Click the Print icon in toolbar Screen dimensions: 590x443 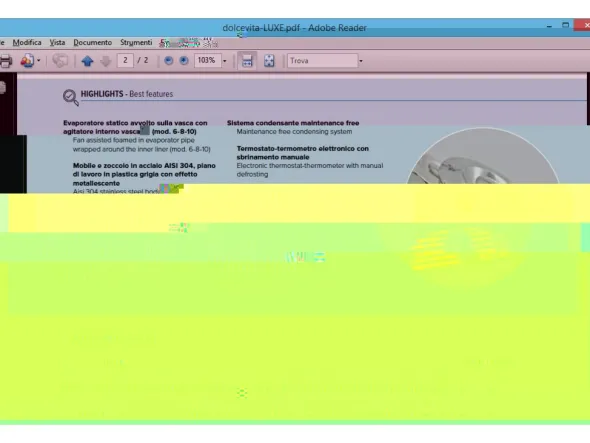6,61
